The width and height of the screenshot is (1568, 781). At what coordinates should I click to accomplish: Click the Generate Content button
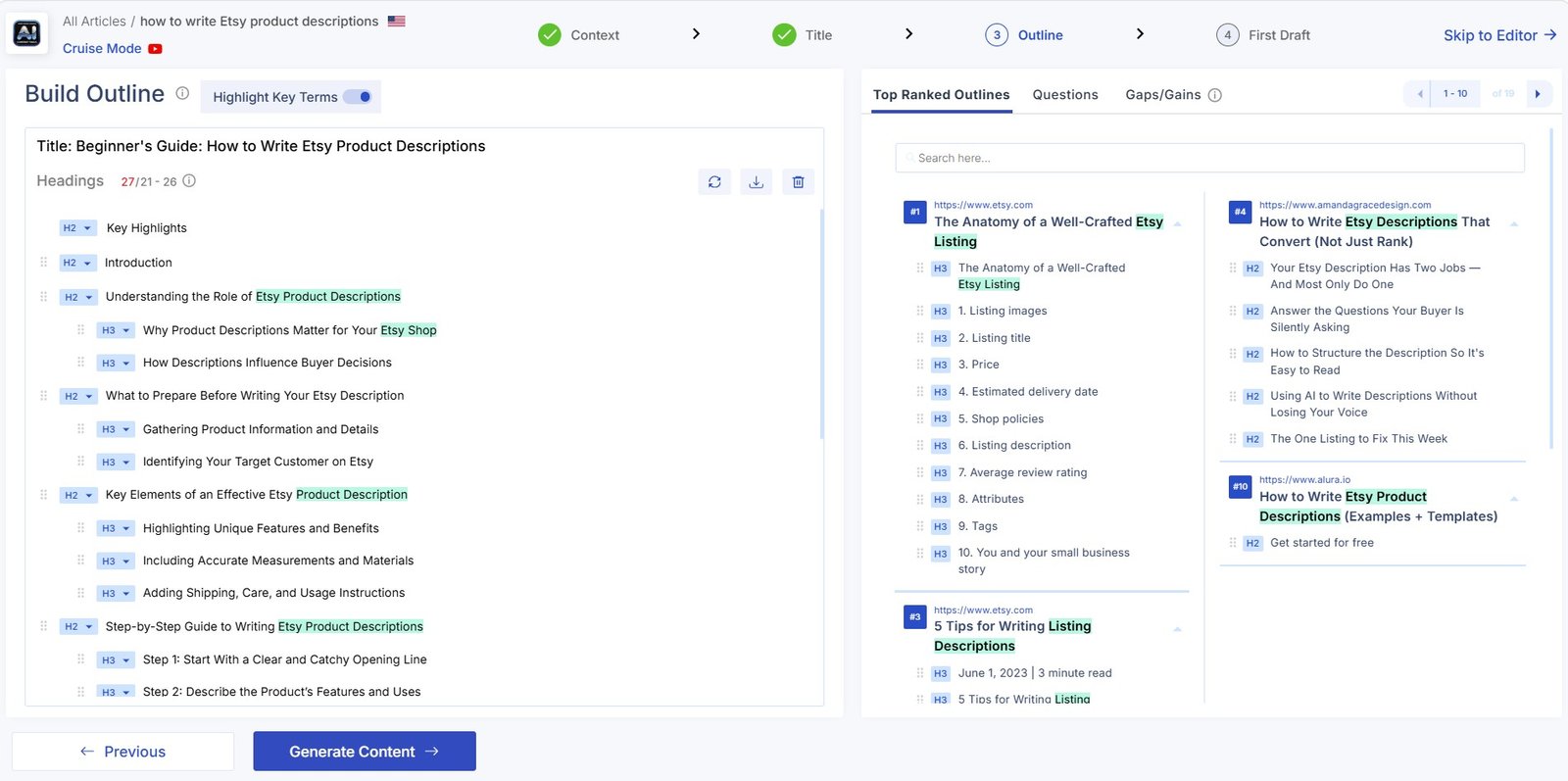[x=365, y=752]
